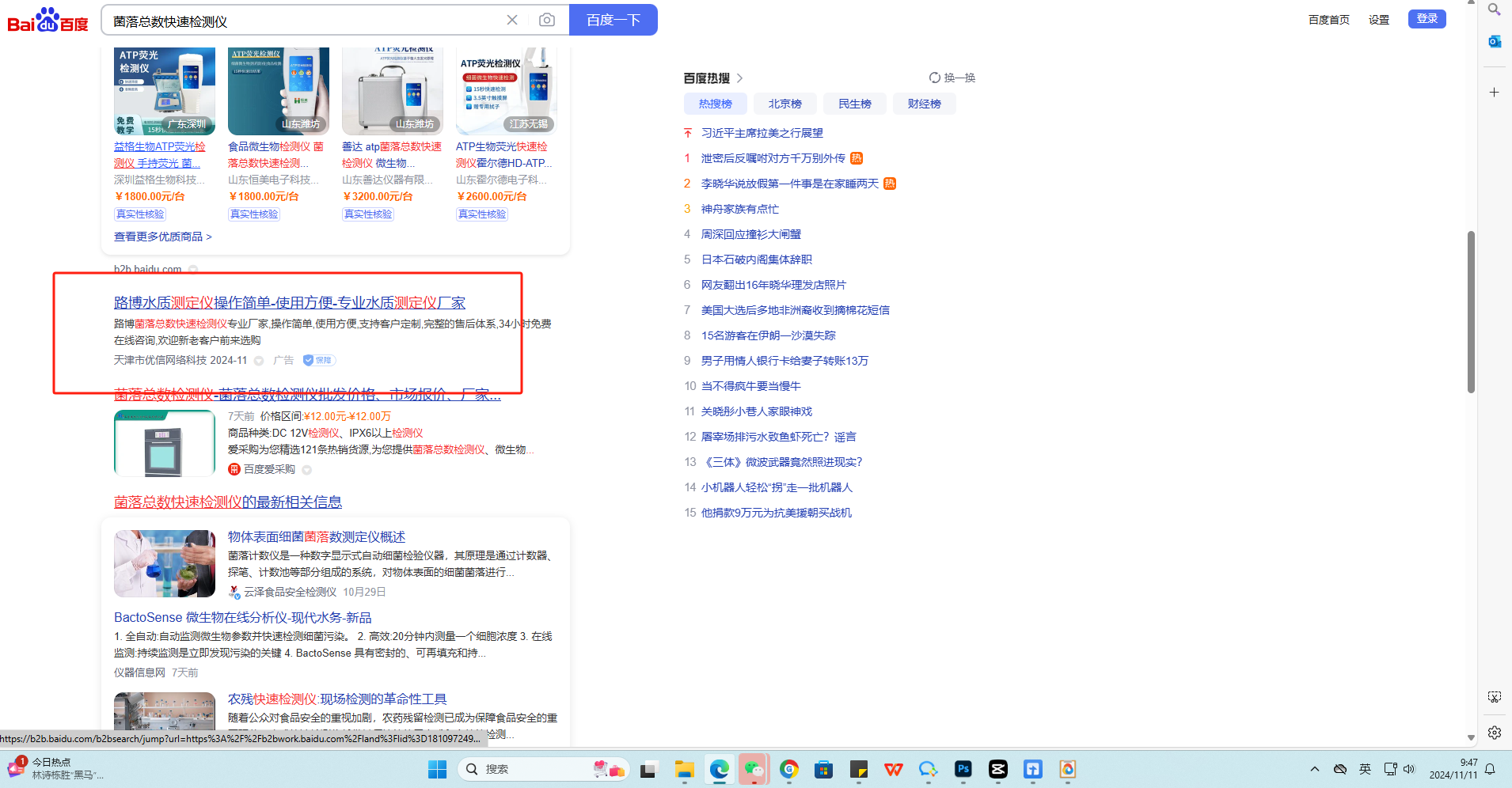Image resolution: width=1512 pixels, height=788 pixels.
Task: Click the 换一换 refresh icon in hot search
Action: pyautogui.click(x=935, y=78)
